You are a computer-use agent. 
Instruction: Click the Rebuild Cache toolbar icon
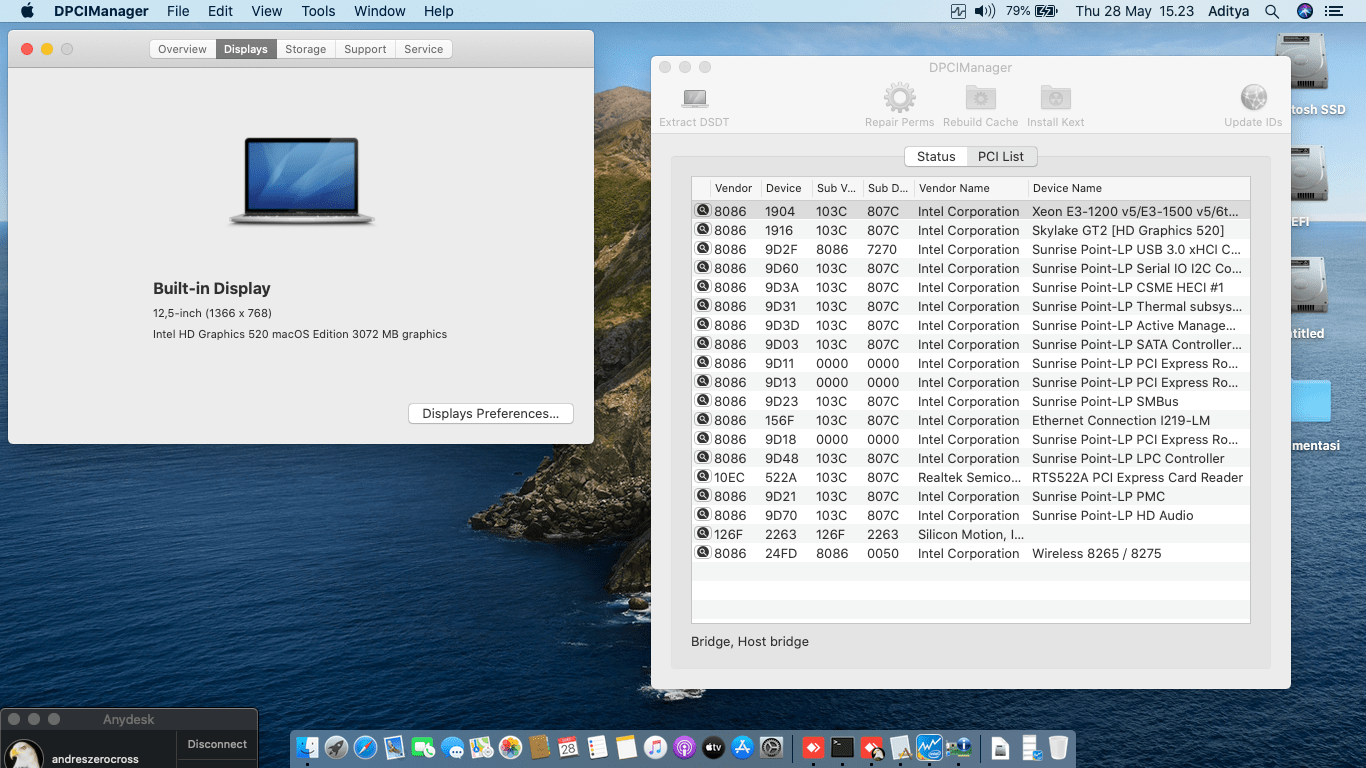tap(980, 98)
